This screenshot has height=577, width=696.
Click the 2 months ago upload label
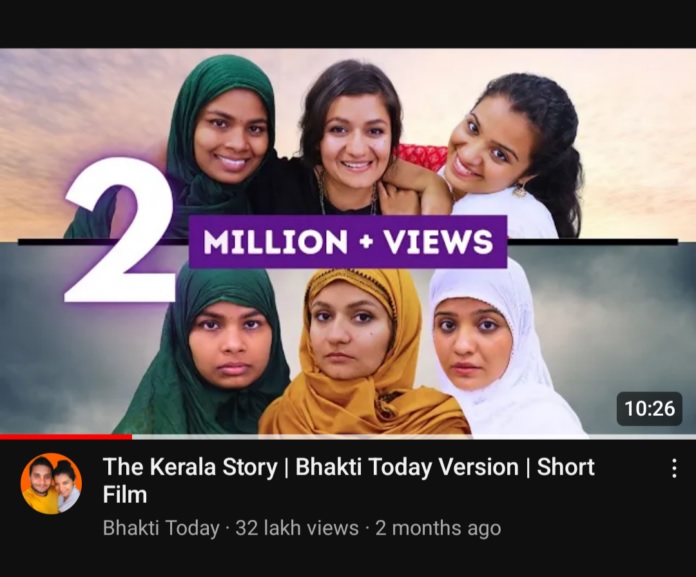pos(438,528)
